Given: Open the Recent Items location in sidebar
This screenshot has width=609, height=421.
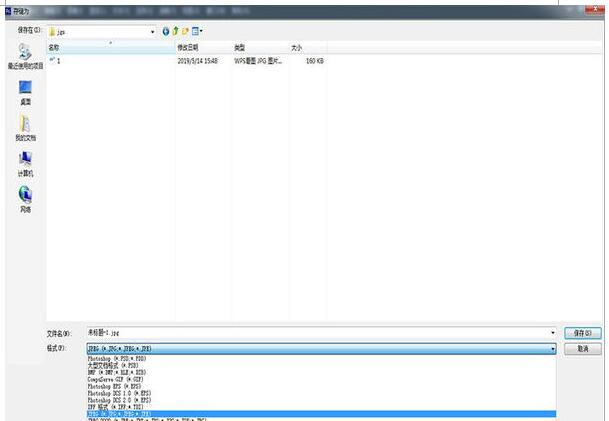Looking at the screenshot, I should pyautogui.click(x=25, y=57).
